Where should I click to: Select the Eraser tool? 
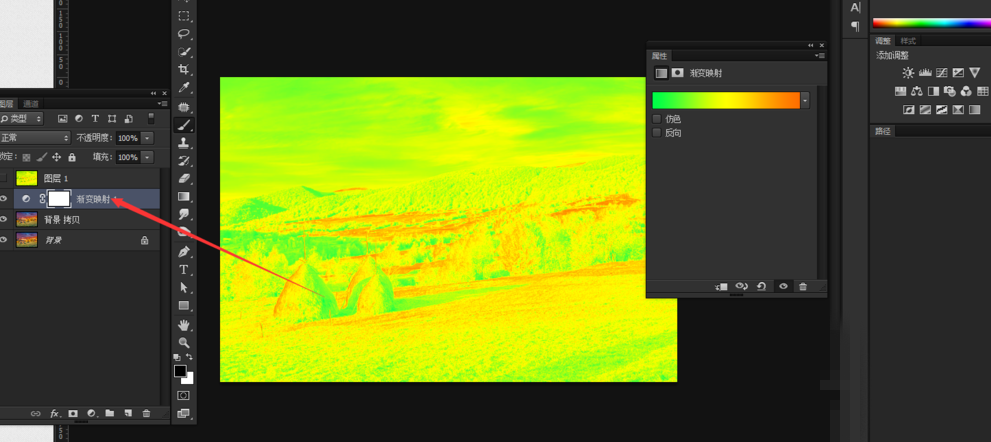coord(184,178)
